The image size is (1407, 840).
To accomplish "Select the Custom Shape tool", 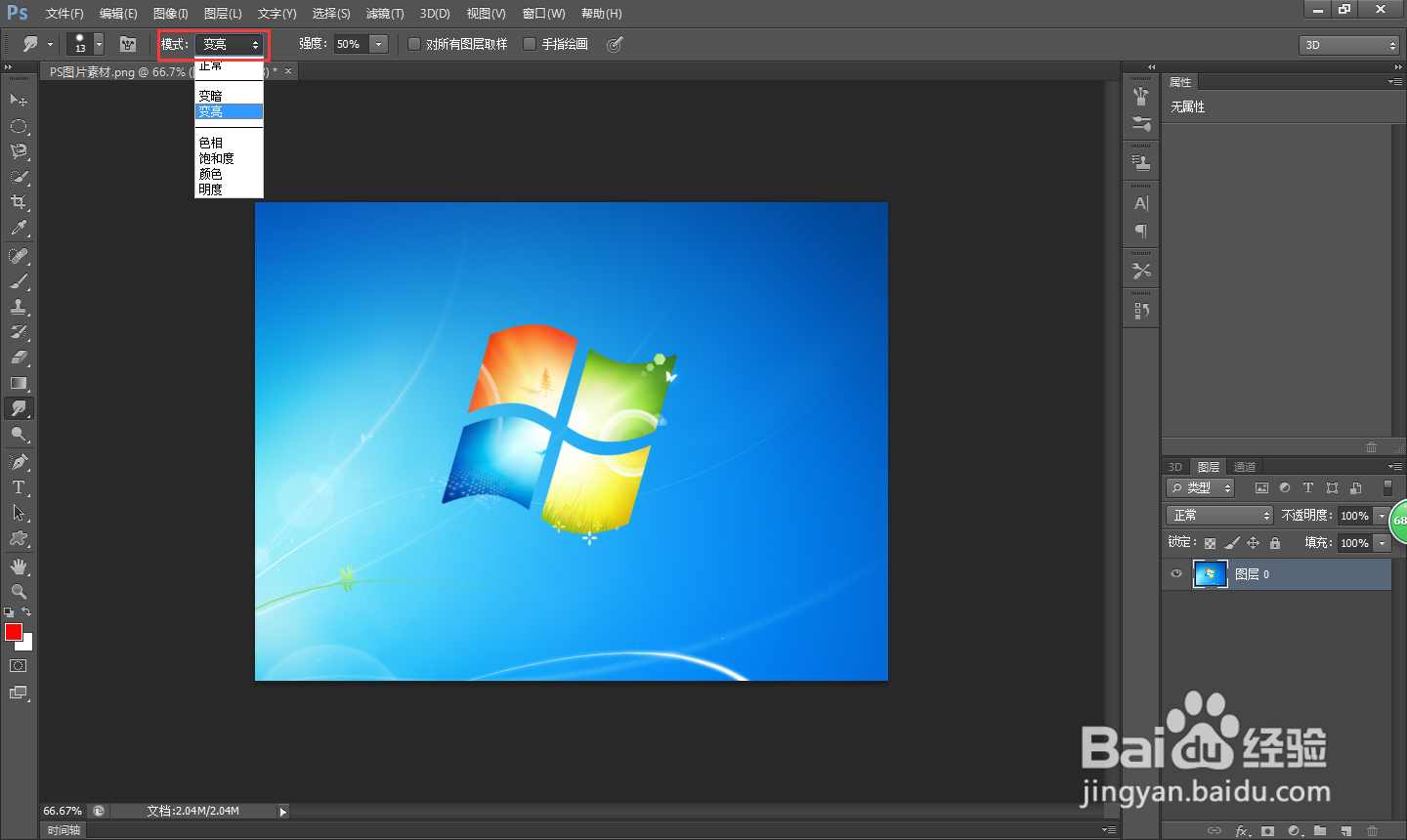I will point(19,538).
